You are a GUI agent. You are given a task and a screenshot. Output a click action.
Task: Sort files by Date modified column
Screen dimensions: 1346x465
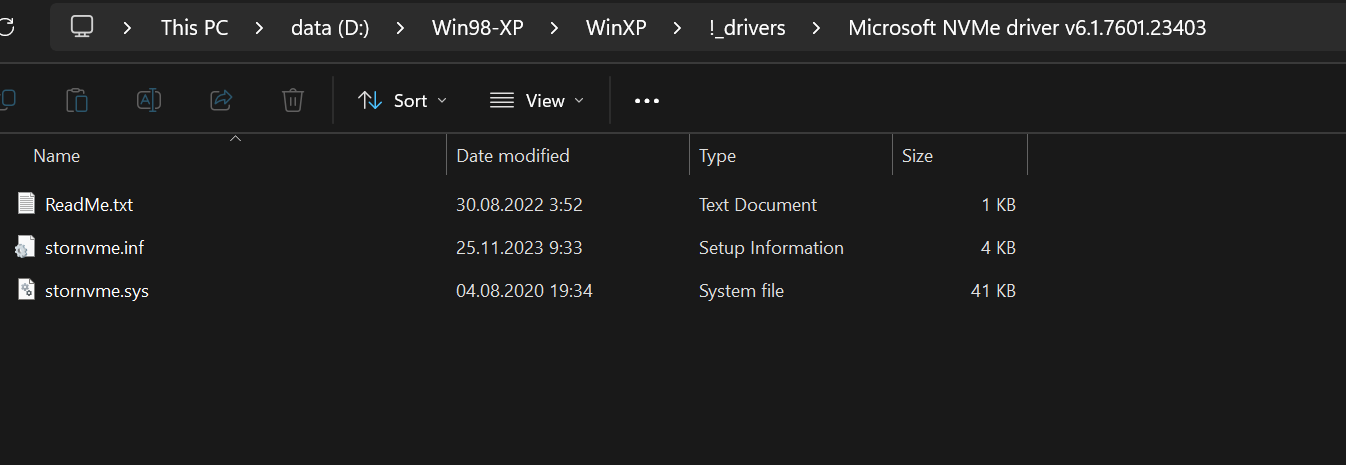click(513, 156)
